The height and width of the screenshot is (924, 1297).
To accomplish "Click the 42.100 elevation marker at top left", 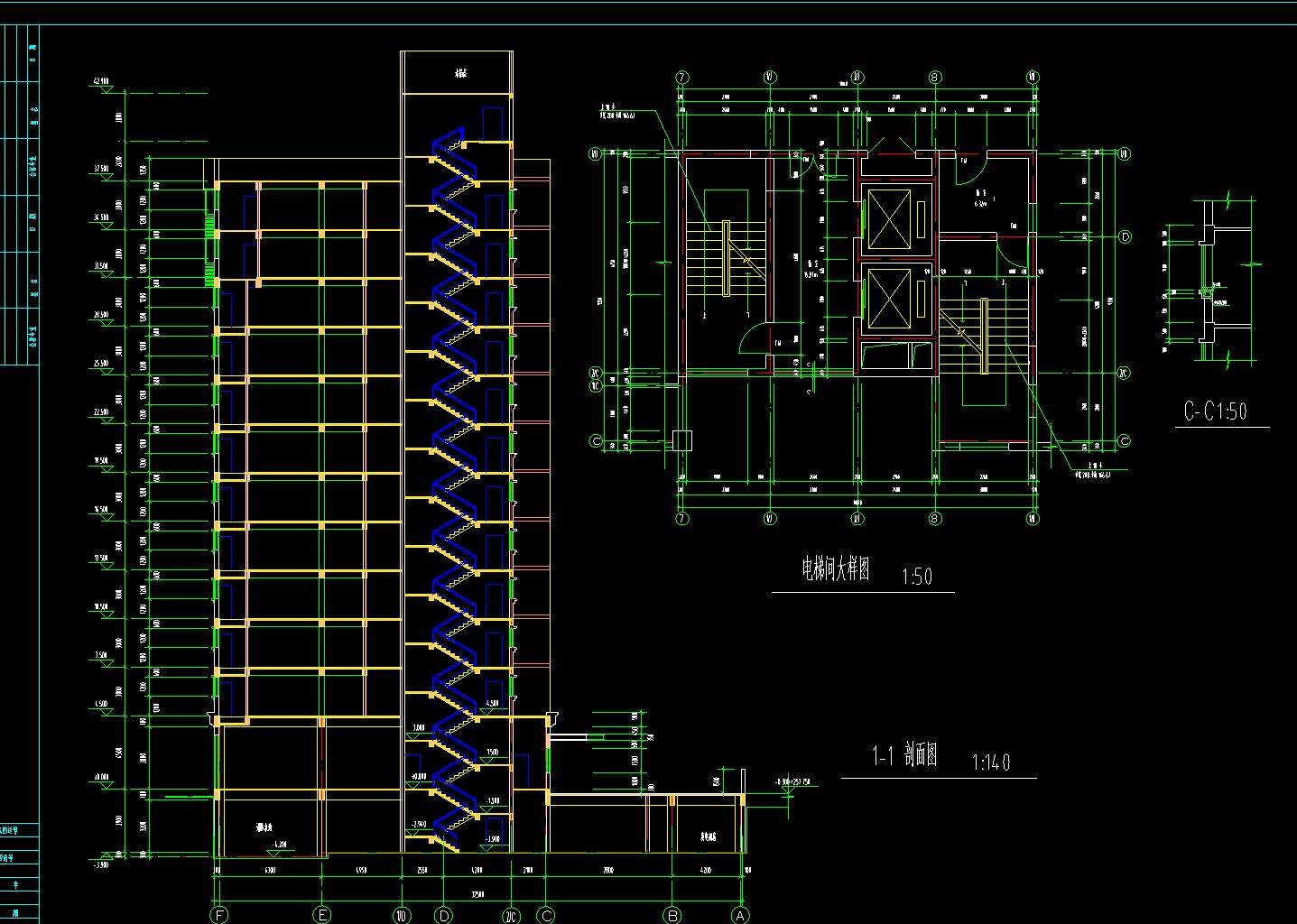I will 101,83.
